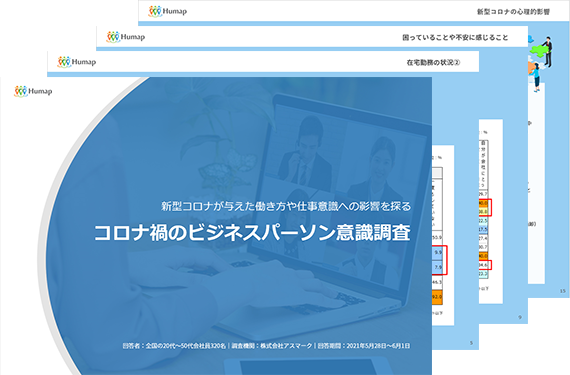
Task: Click page number 5 on the second slide
Action: (471, 343)
